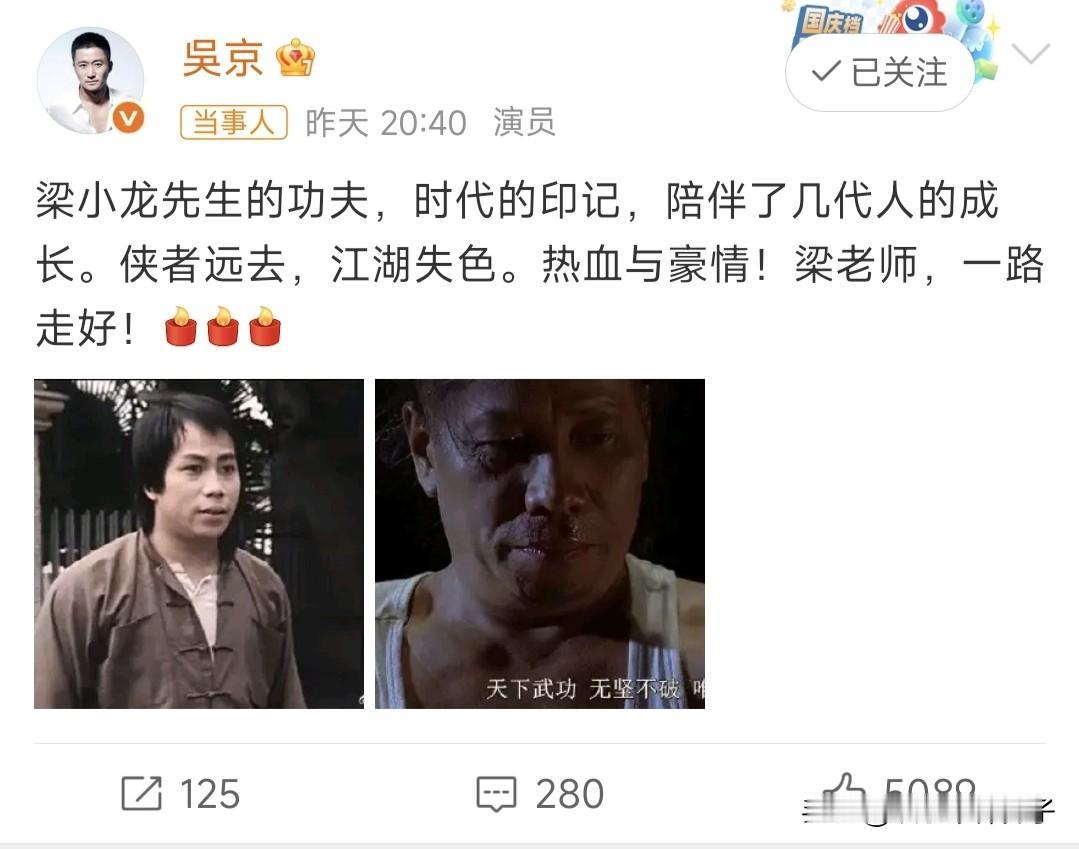Click the repost icon showing 125

(142, 793)
